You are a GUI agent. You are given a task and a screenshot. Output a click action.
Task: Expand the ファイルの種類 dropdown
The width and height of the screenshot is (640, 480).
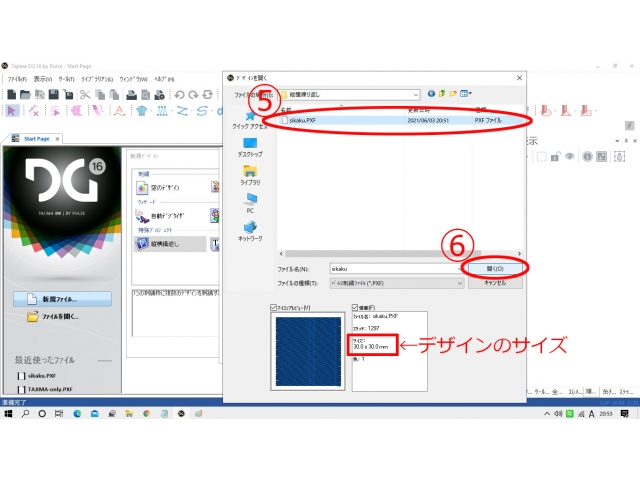[x=460, y=283]
